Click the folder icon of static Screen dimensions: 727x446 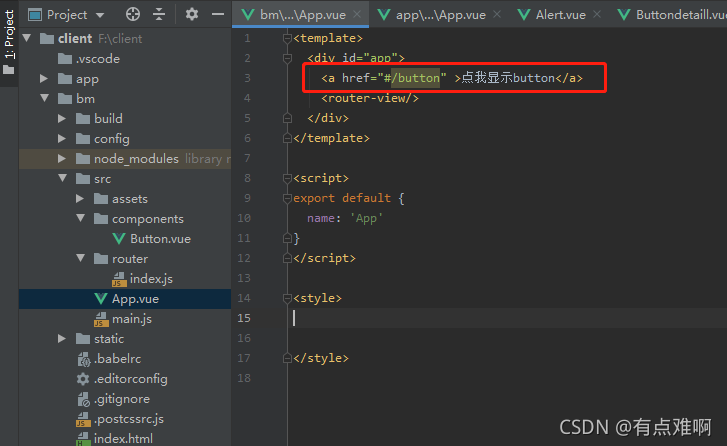coord(83,339)
